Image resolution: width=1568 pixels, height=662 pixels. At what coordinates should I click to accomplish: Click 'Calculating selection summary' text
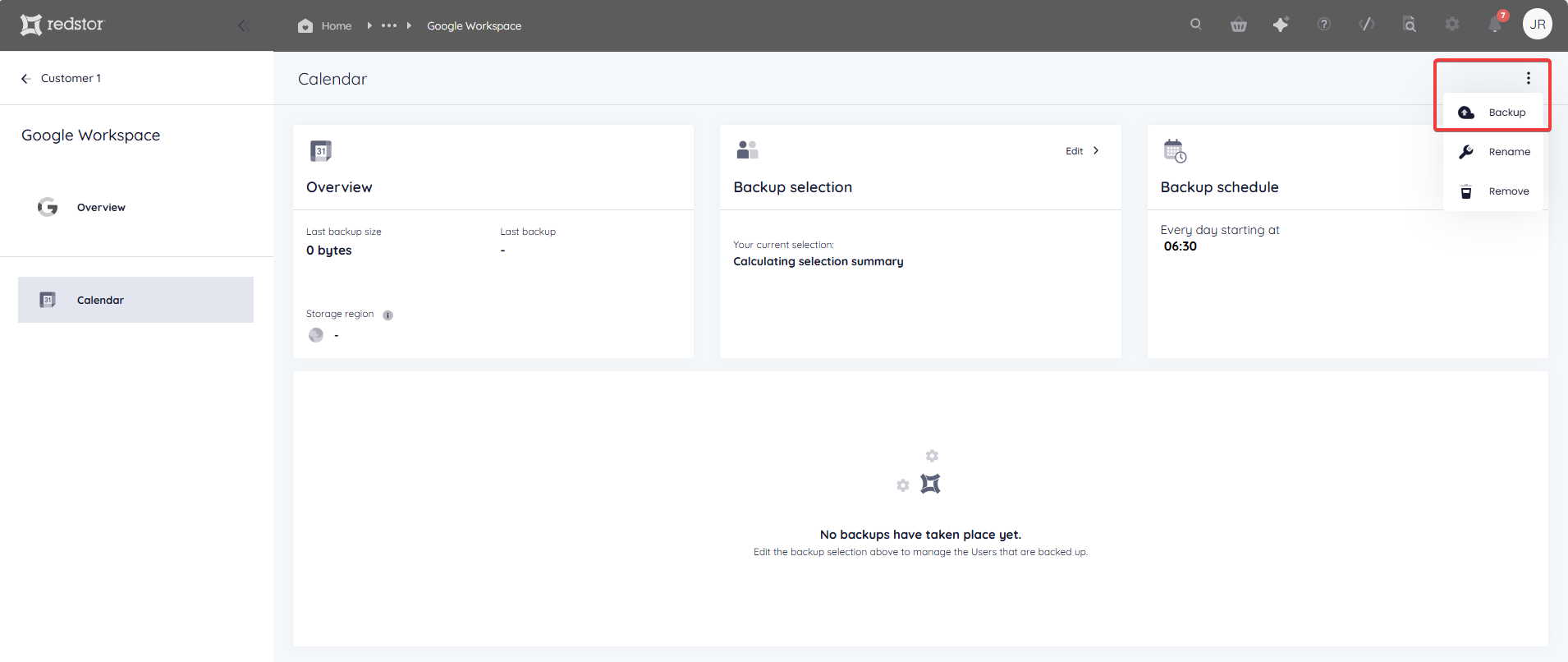tap(818, 261)
